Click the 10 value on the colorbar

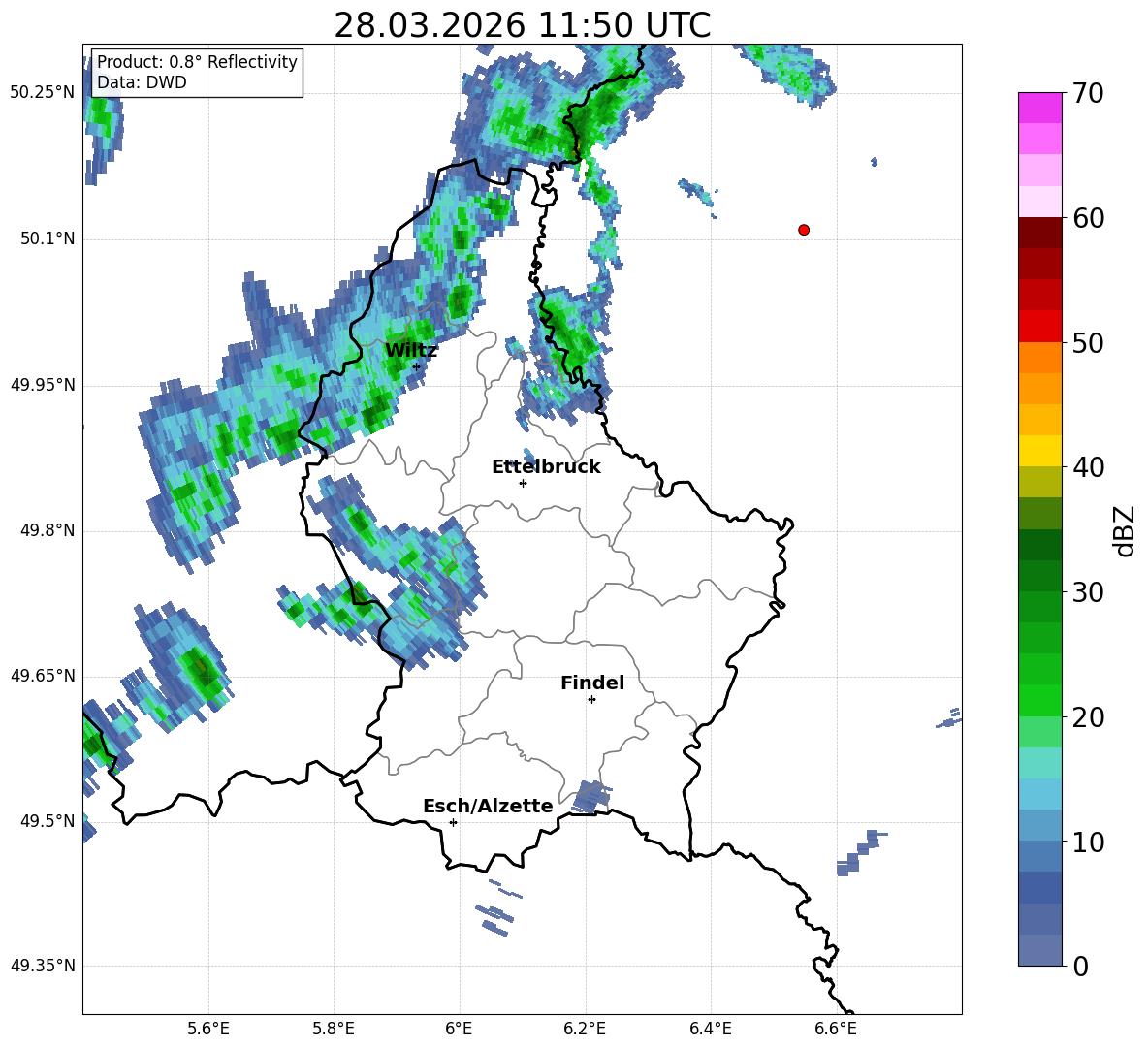(1087, 842)
